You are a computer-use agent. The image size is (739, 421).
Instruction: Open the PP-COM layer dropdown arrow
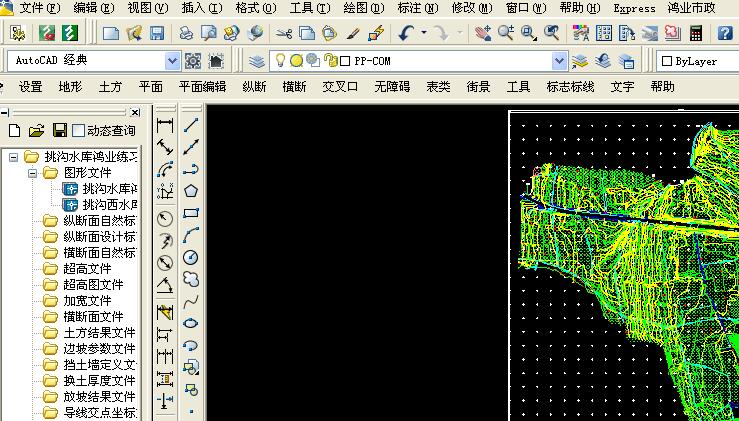pyautogui.click(x=559, y=61)
